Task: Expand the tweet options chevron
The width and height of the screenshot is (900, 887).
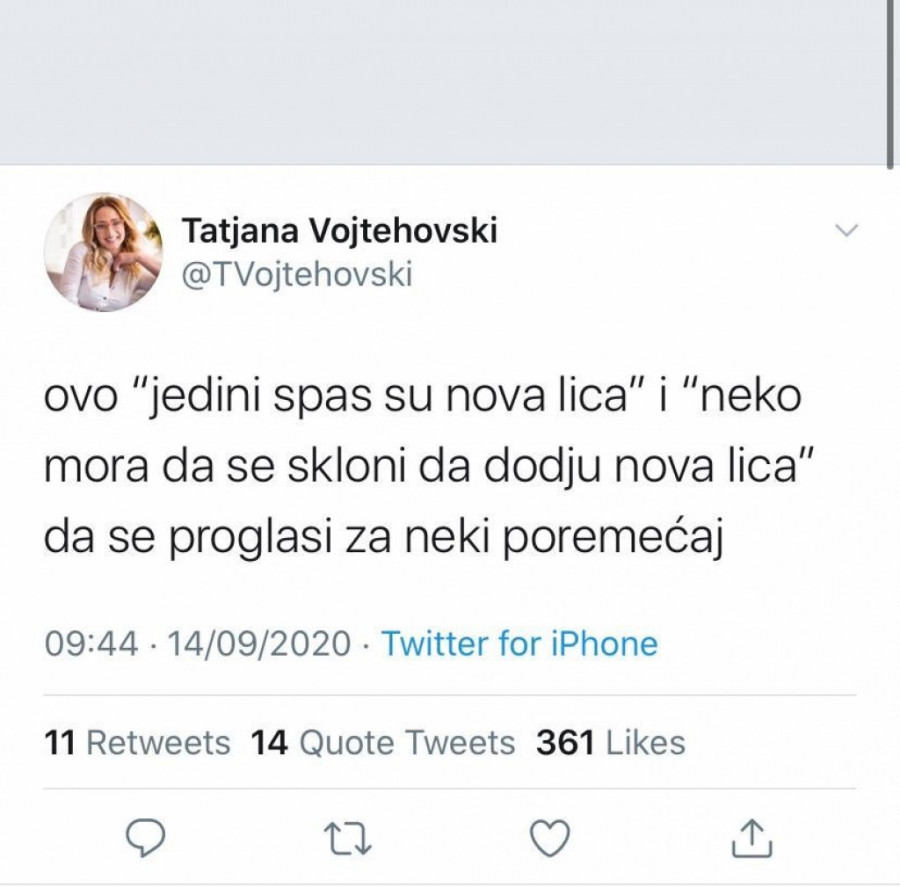Action: coord(846,231)
